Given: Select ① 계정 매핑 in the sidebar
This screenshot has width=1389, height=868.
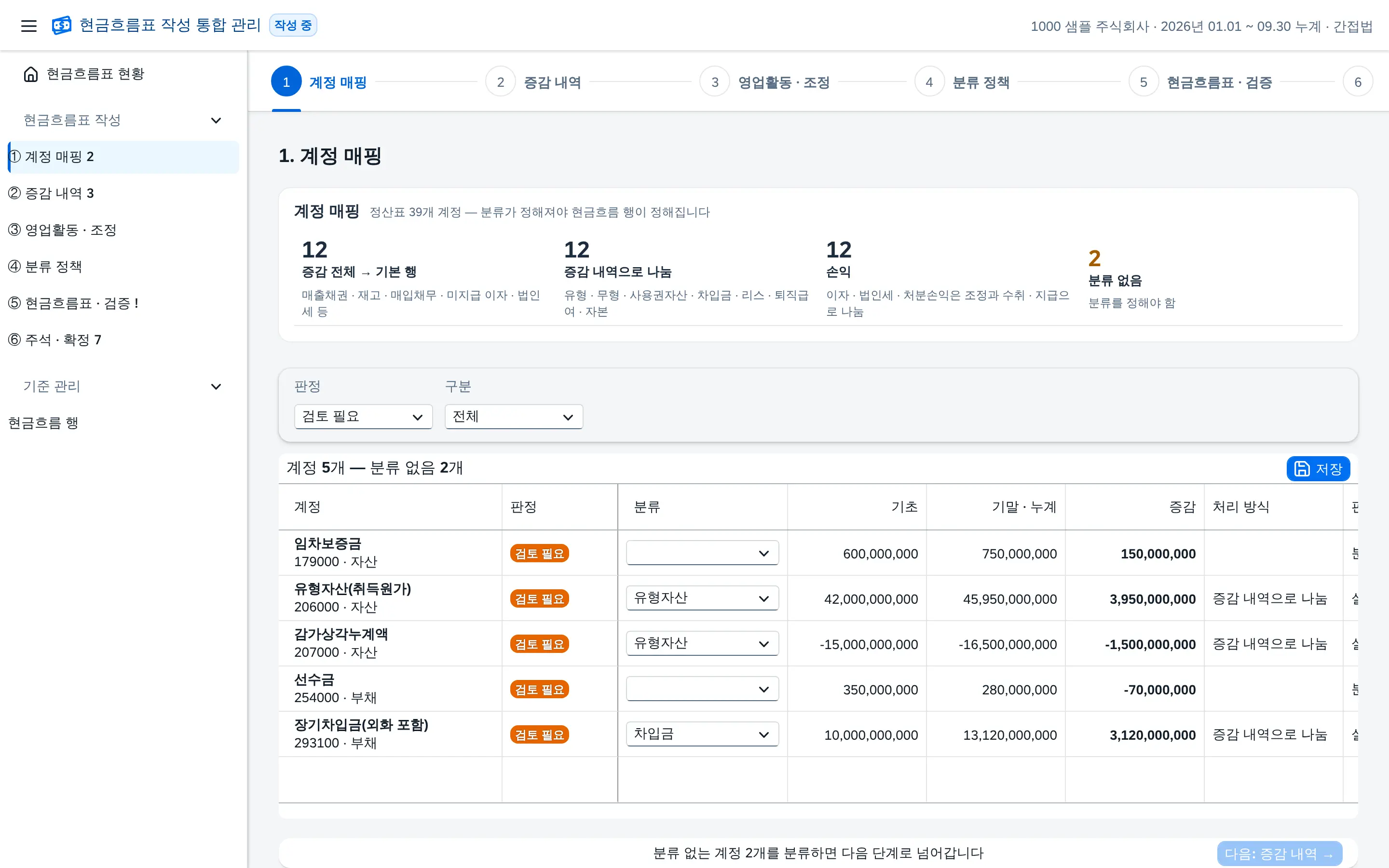Looking at the screenshot, I should (123, 157).
